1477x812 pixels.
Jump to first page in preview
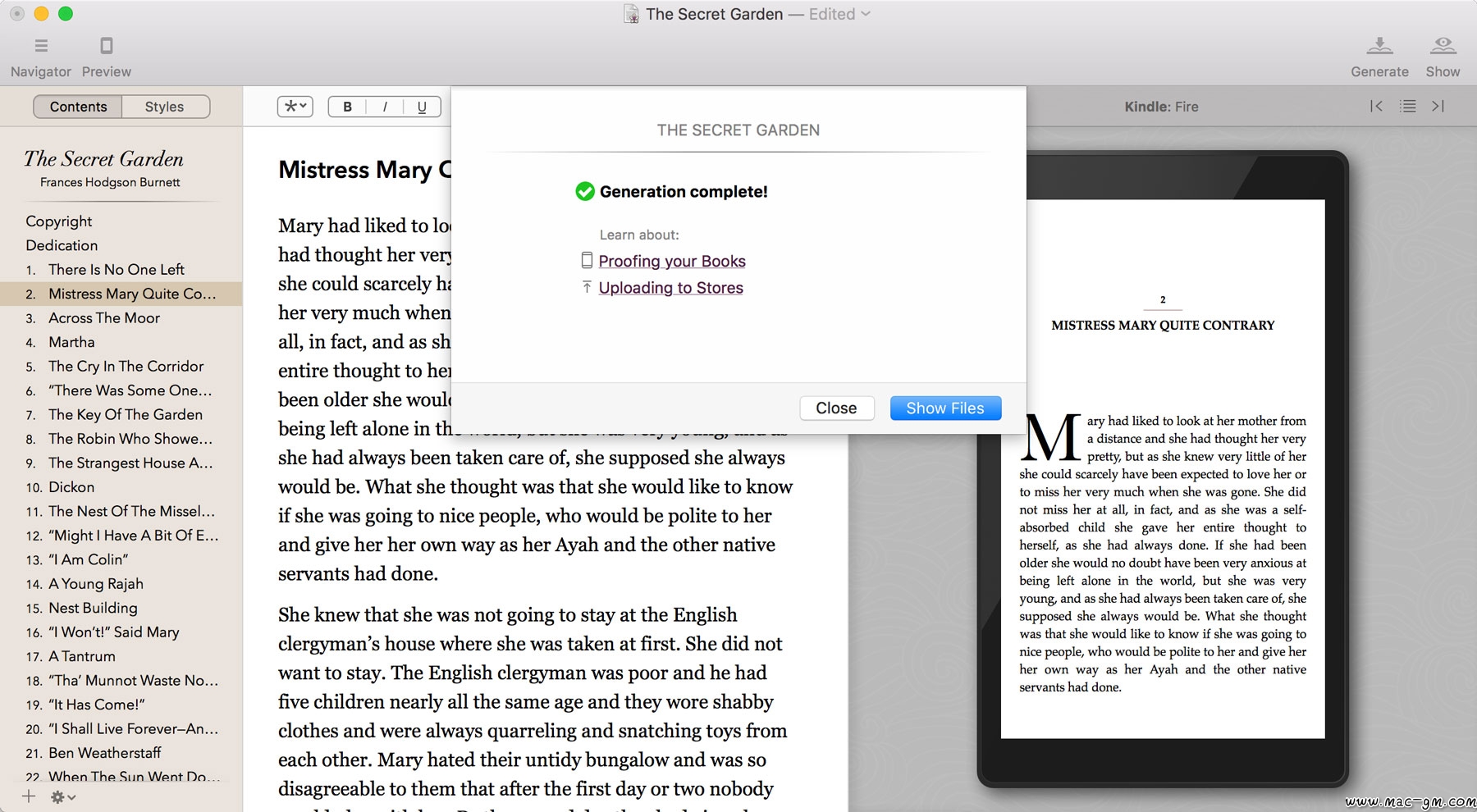(x=1376, y=106)
